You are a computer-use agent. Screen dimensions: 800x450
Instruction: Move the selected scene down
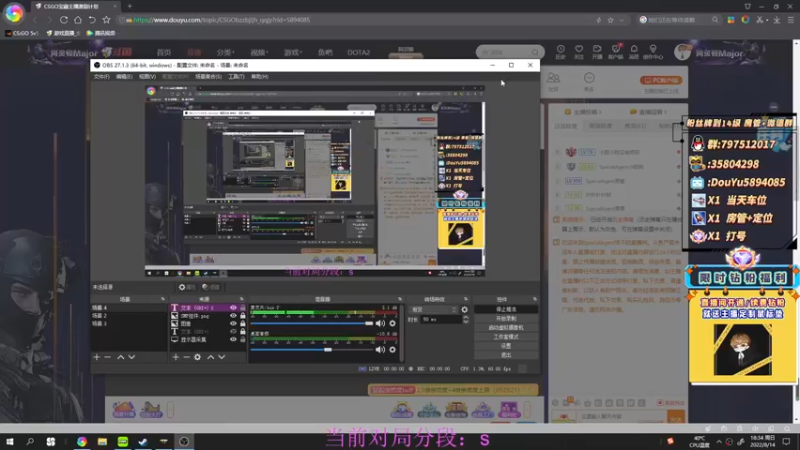(132, 357)
